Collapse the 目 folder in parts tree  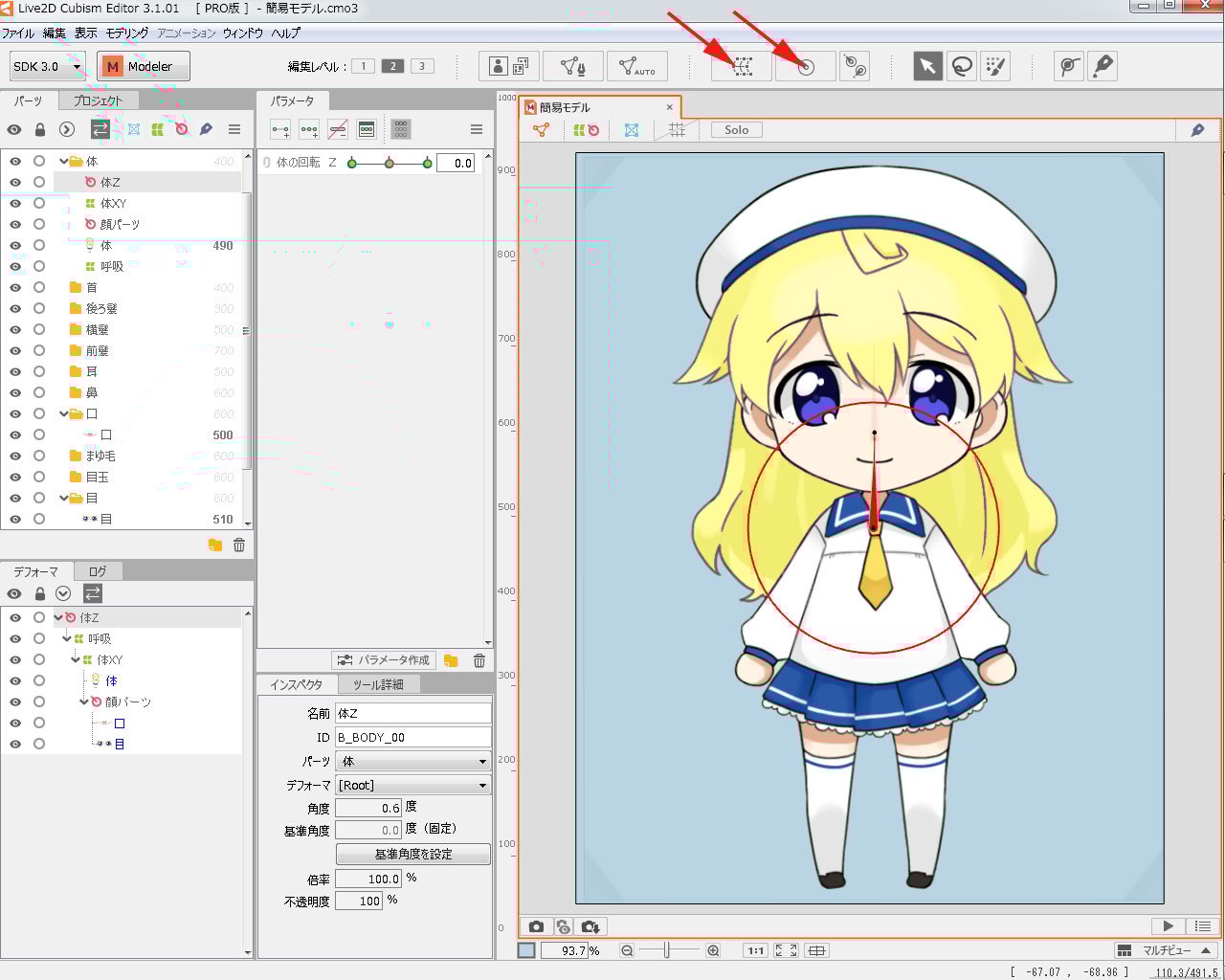coord(64,498)
